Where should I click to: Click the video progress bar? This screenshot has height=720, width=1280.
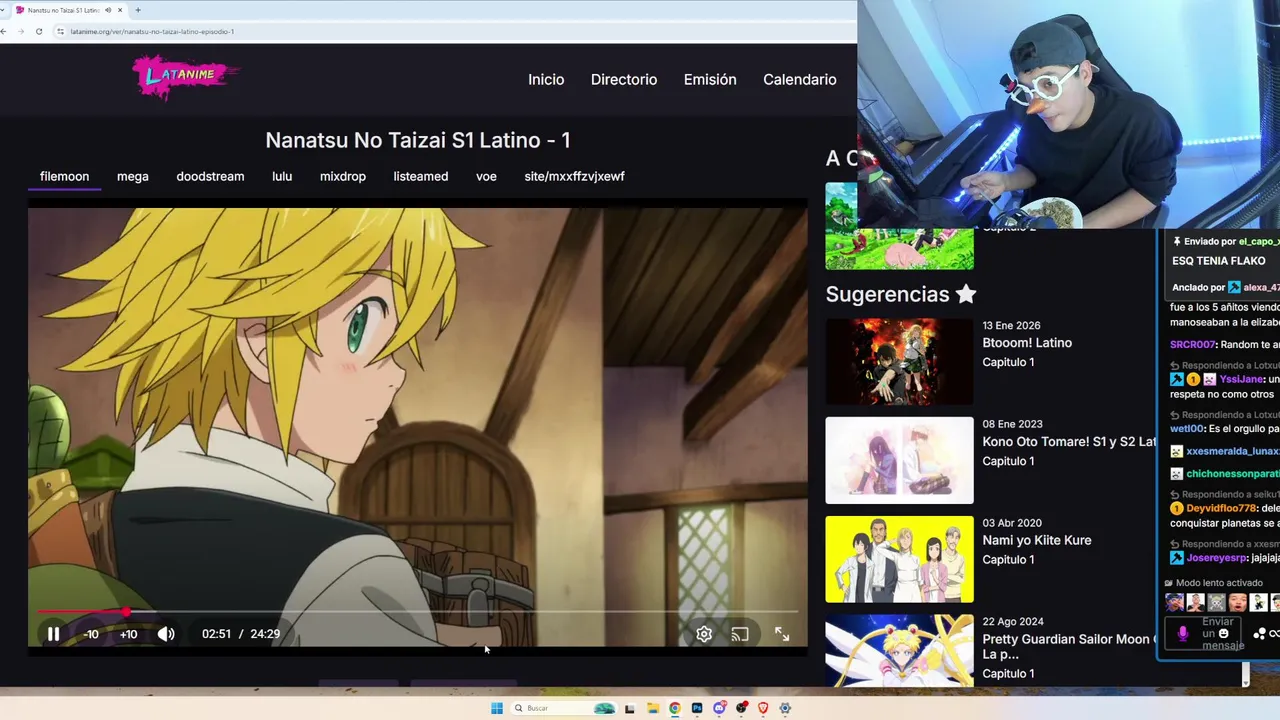coord(418,611)
